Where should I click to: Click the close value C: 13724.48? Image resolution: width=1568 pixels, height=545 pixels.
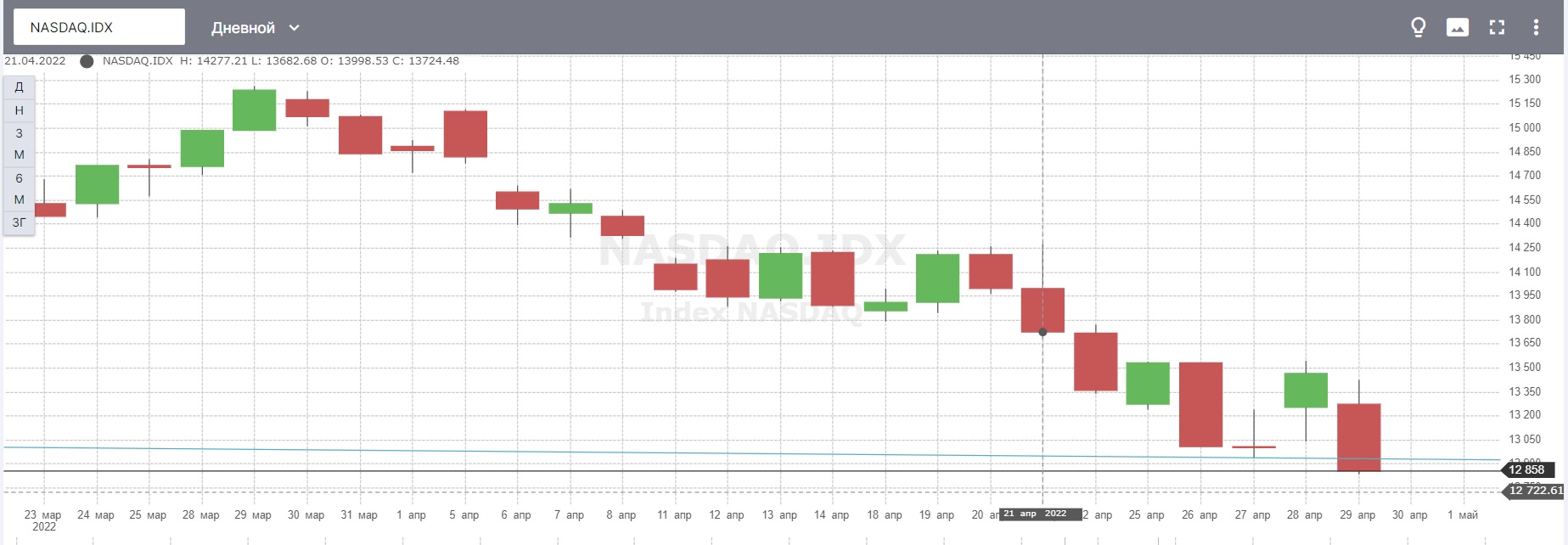pos(425,61)
